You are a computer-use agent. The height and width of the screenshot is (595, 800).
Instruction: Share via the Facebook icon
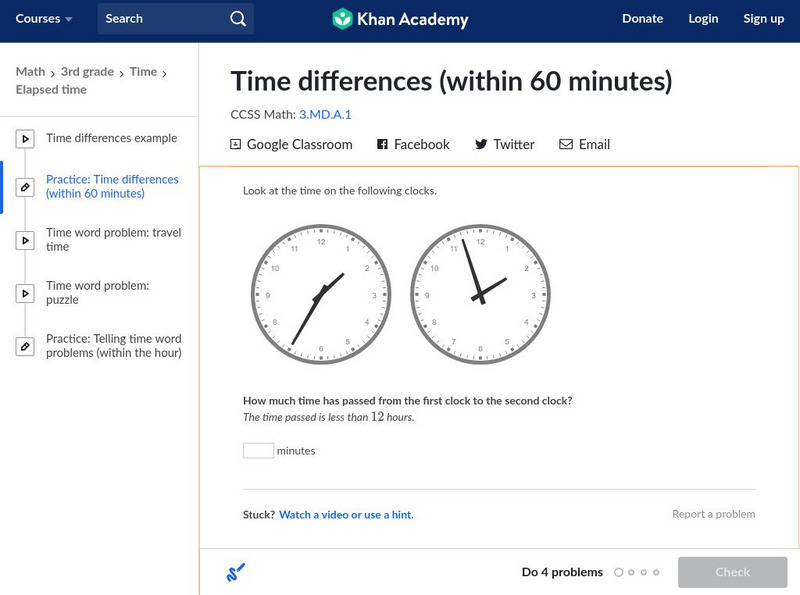(382, 144)
